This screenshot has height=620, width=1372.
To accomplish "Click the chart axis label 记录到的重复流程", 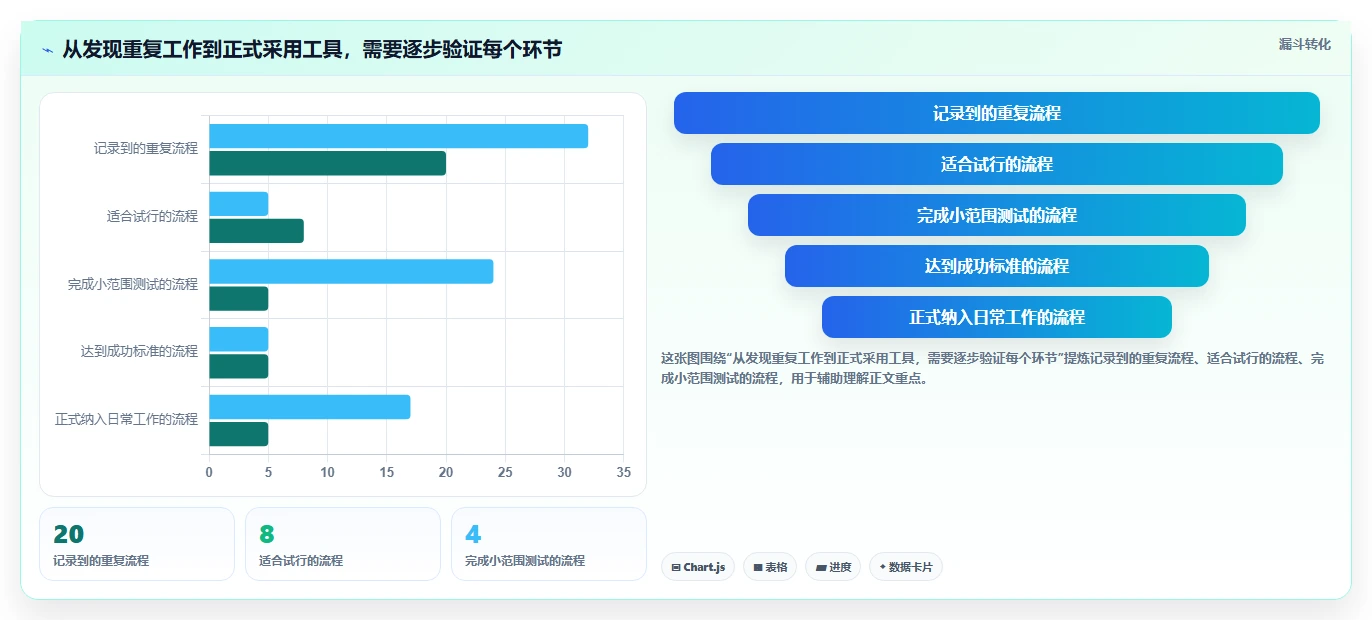I will 146,148.
